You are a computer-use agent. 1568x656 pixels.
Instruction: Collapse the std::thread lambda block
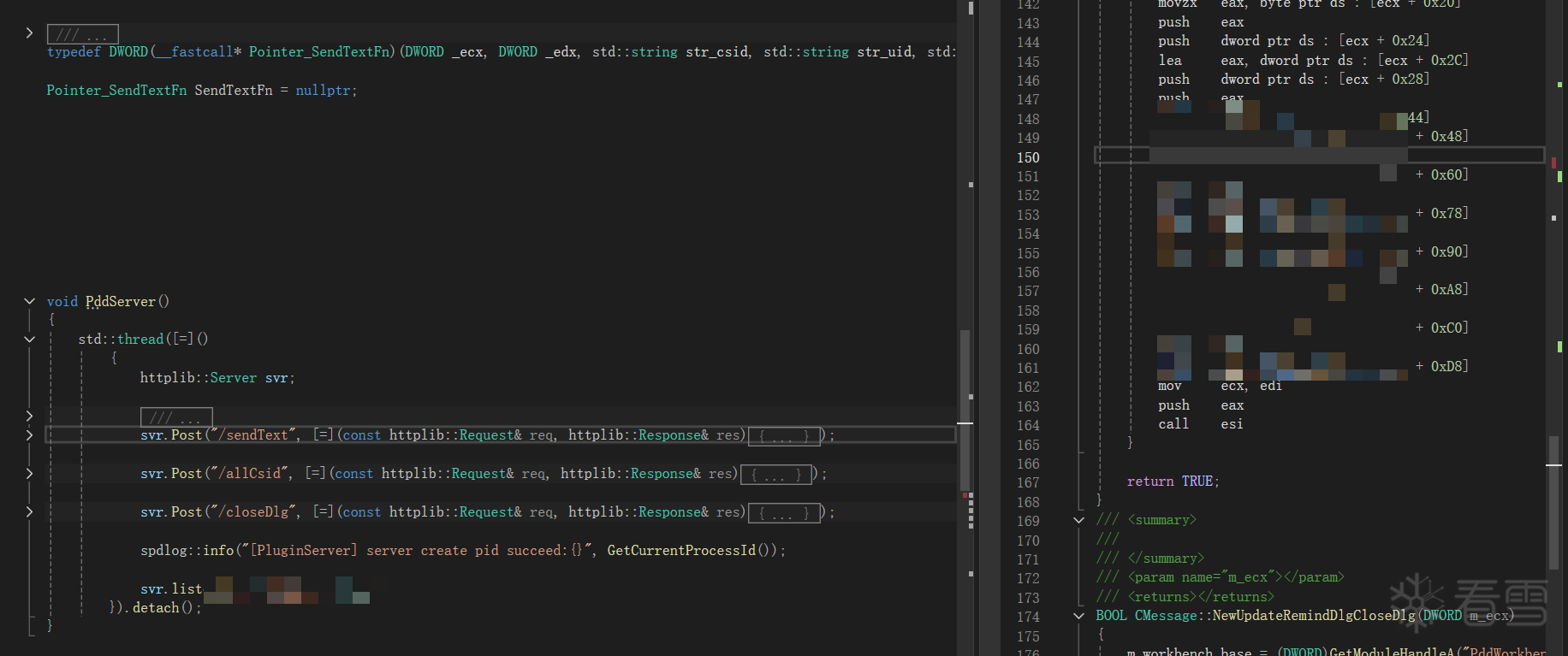29,340
